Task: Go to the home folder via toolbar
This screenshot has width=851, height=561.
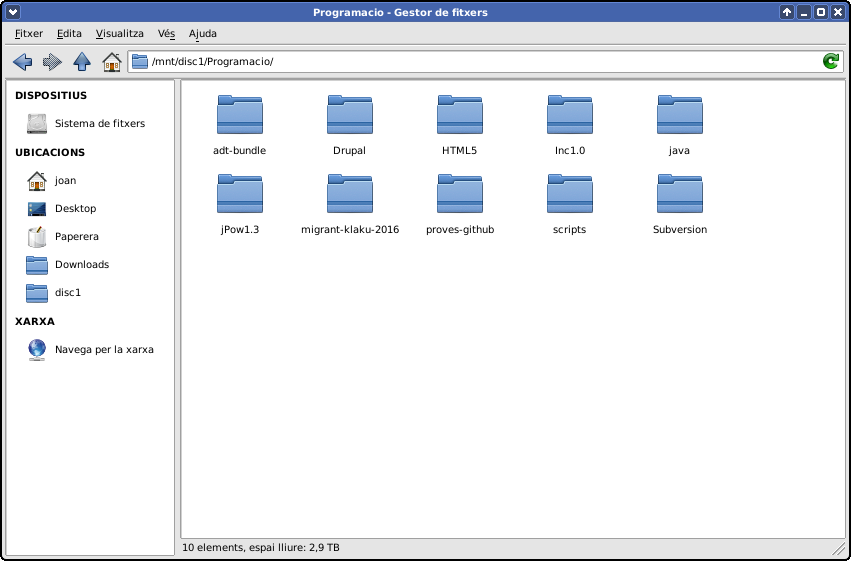Action: tap(112, 62)
